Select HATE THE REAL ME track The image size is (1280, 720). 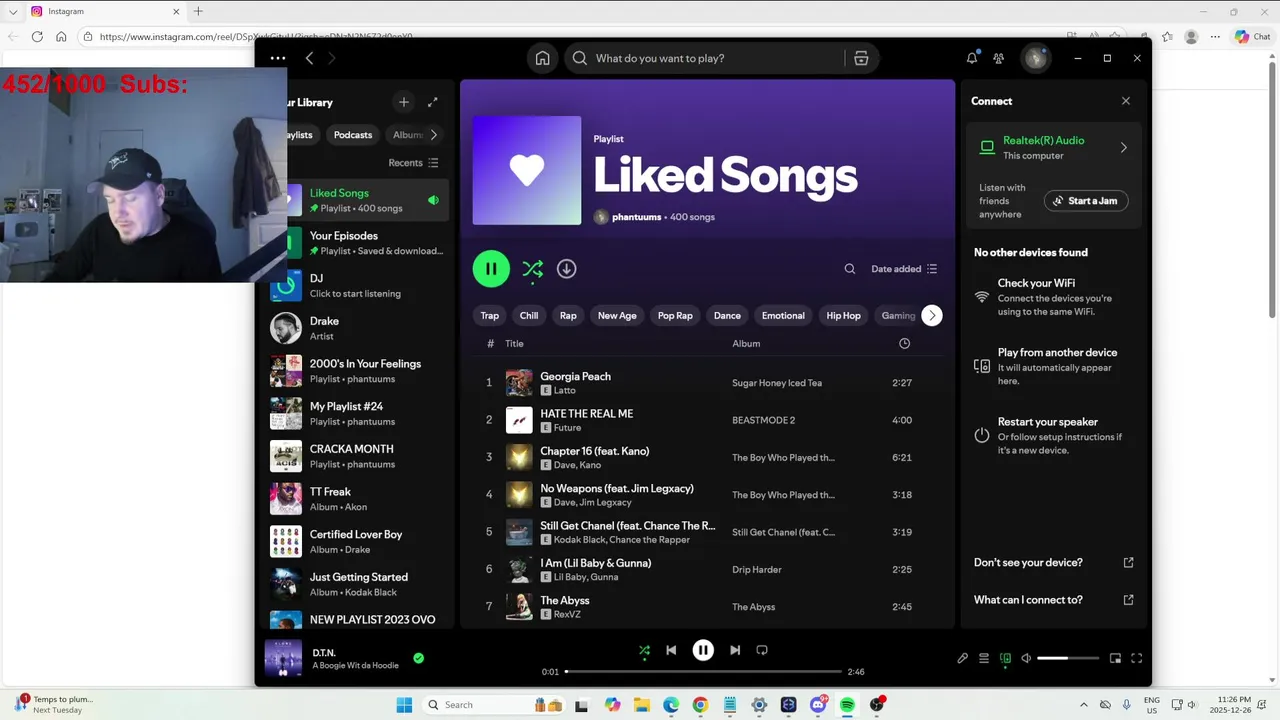pyautogui.click(x=708, y=420)
